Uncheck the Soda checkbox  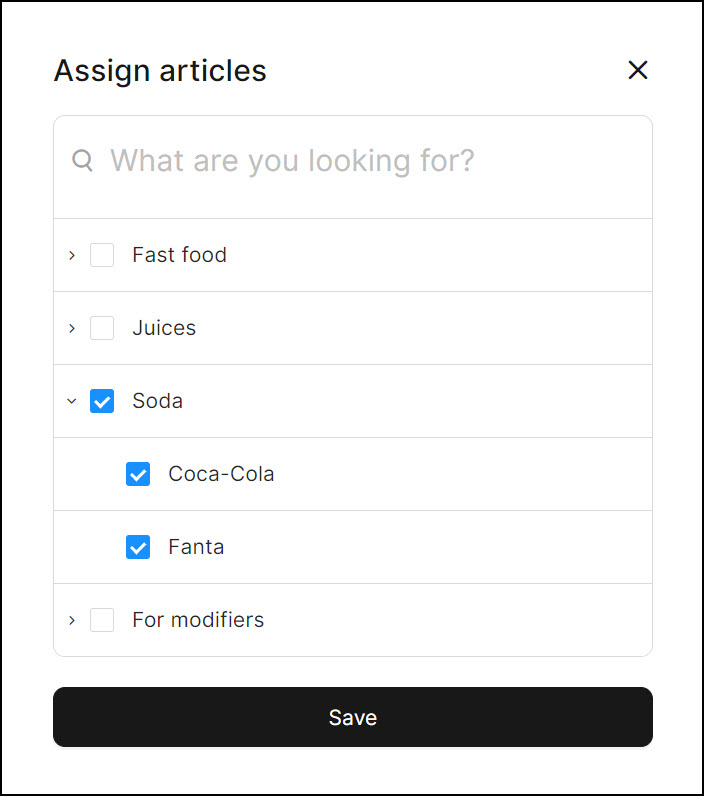point(102,401)
